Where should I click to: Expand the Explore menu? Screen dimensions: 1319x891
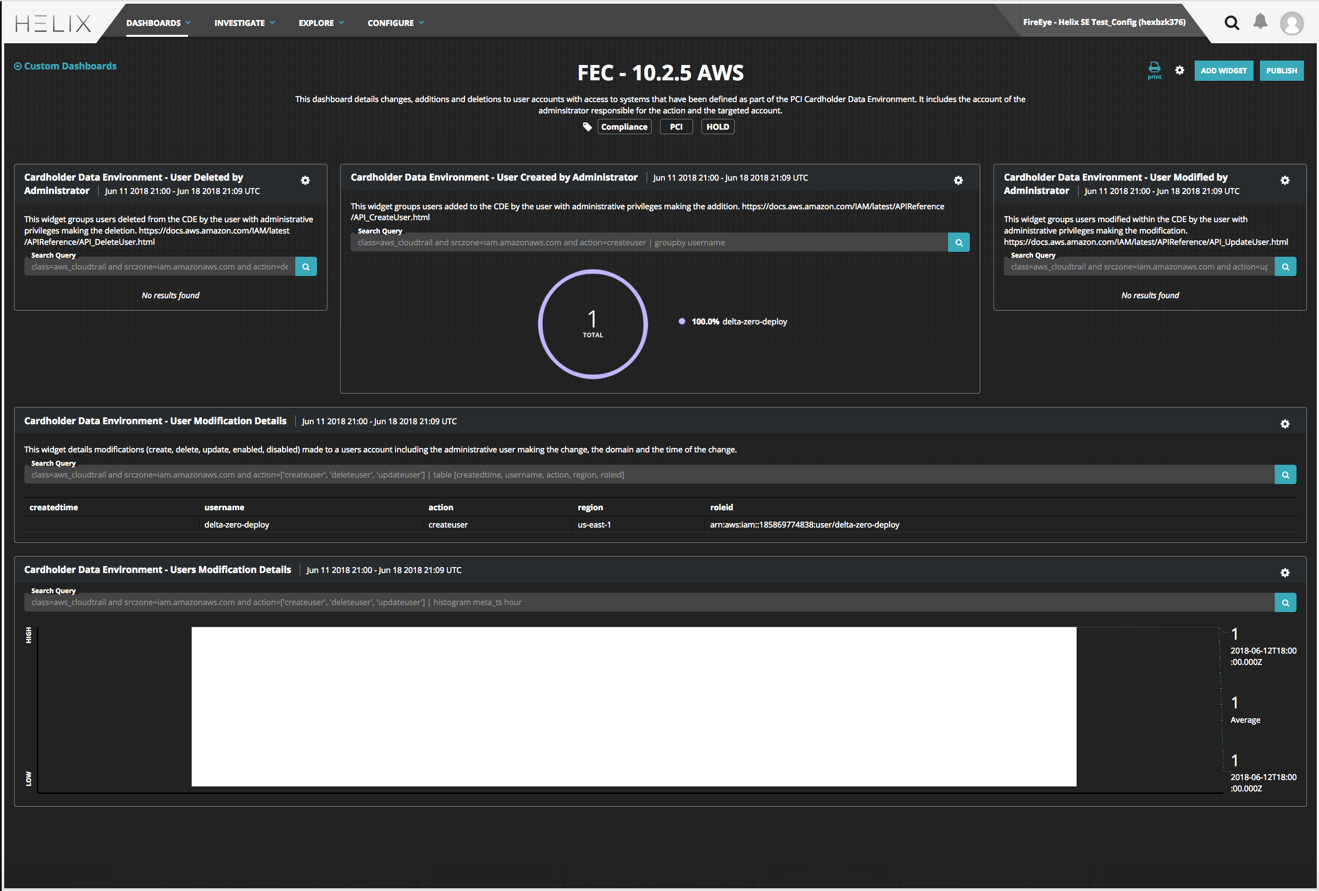coord(321,23)
